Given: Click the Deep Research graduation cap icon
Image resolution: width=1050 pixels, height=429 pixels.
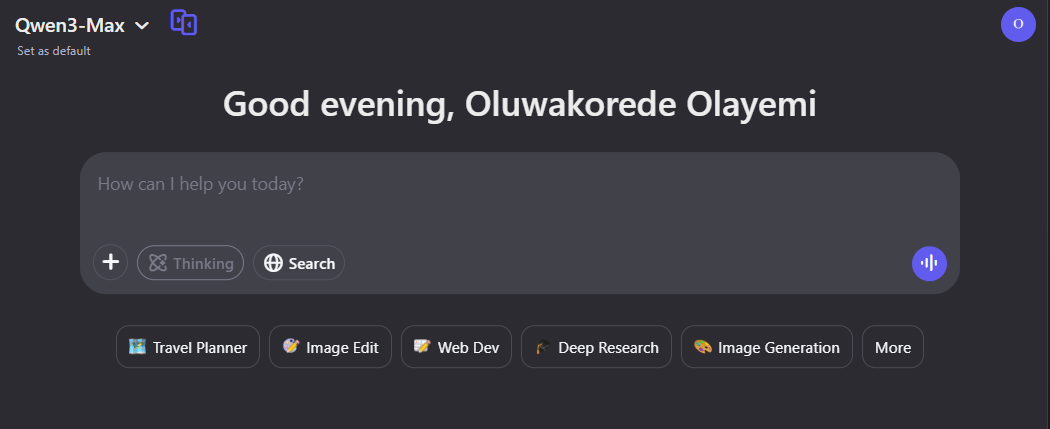Looking at the screenshot, I should pos(542,347).
